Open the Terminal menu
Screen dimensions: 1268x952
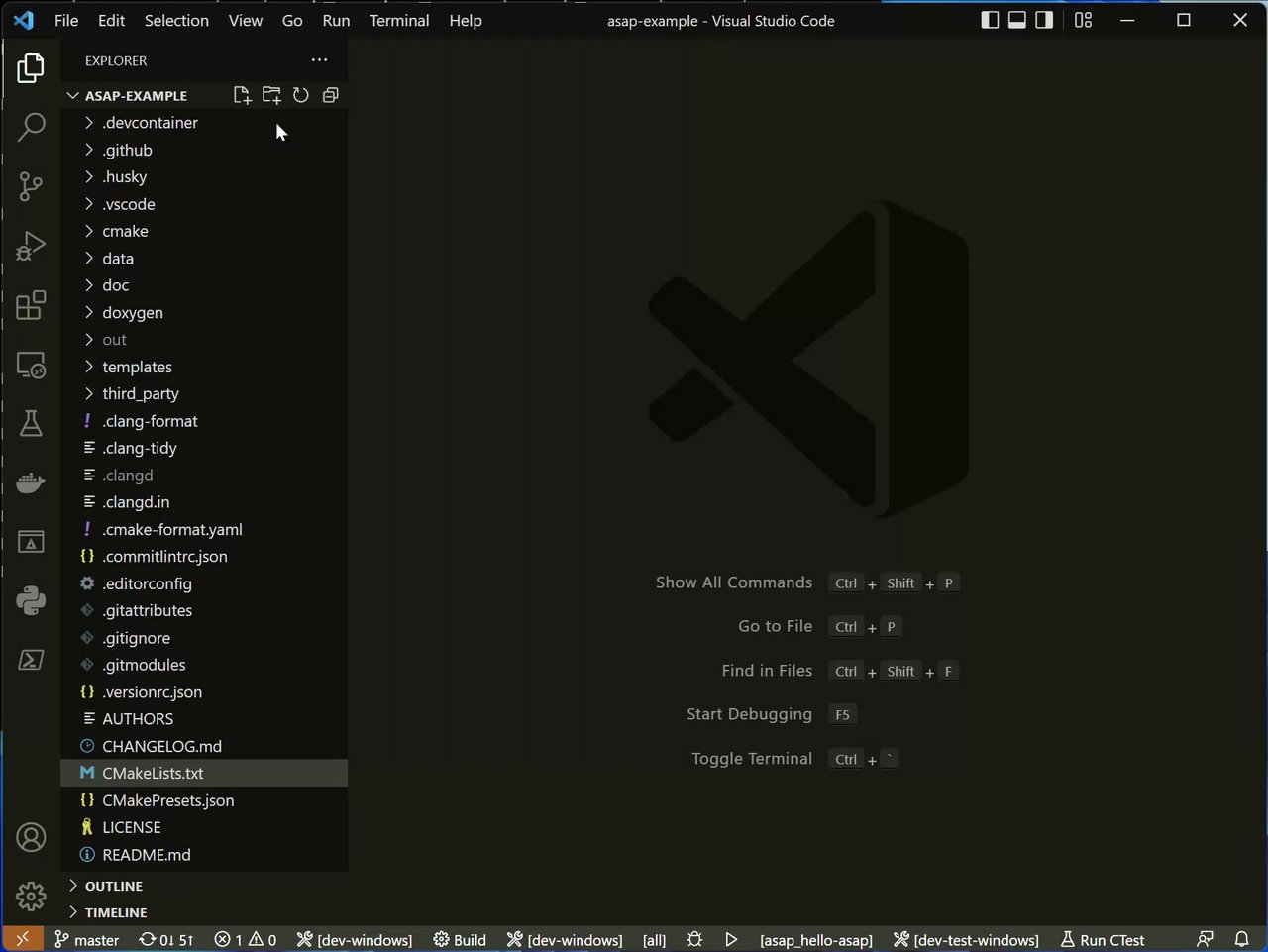pyautogui.click(x=399, y=20)
